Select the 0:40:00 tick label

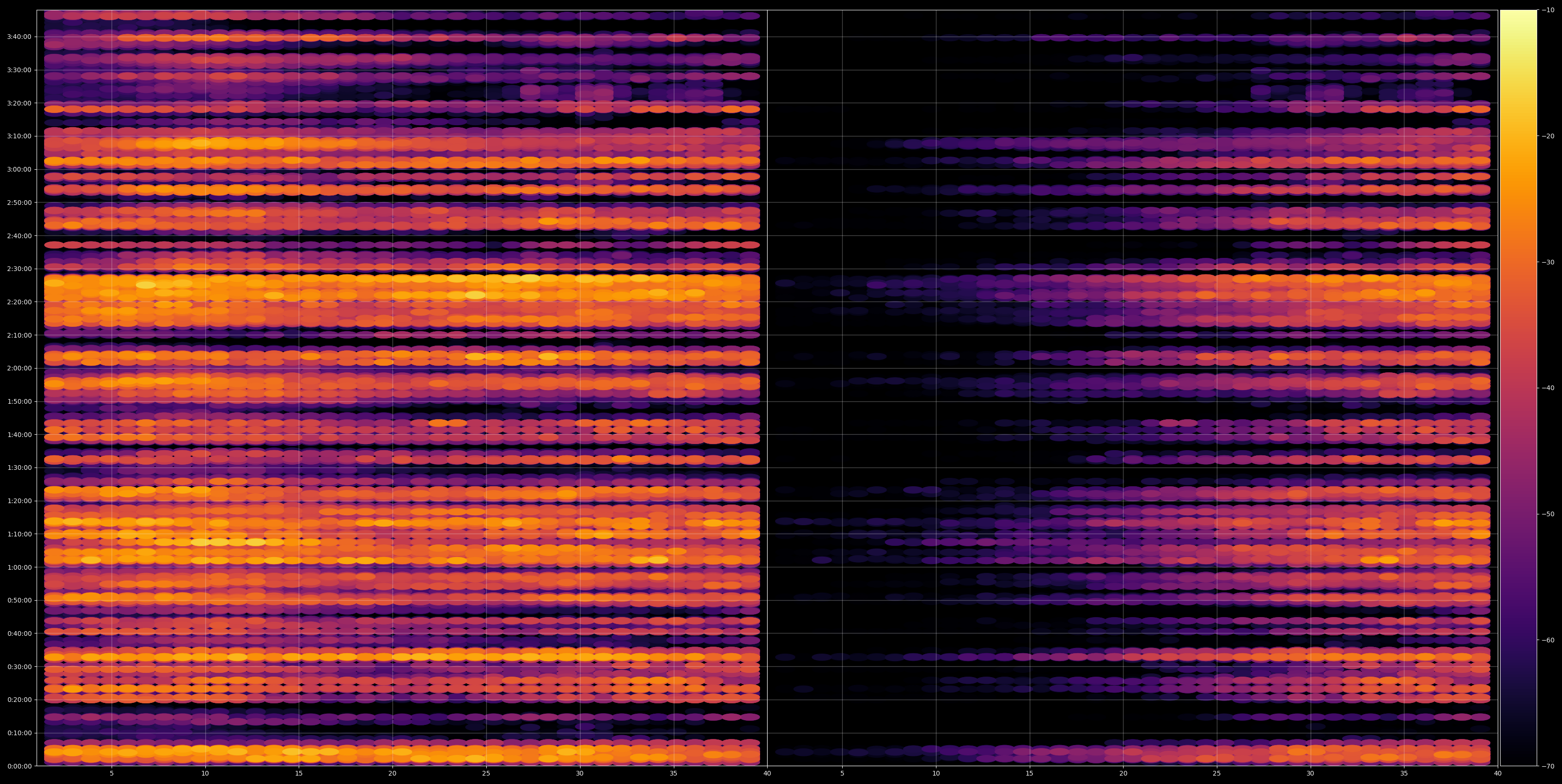tap(19, 633)
